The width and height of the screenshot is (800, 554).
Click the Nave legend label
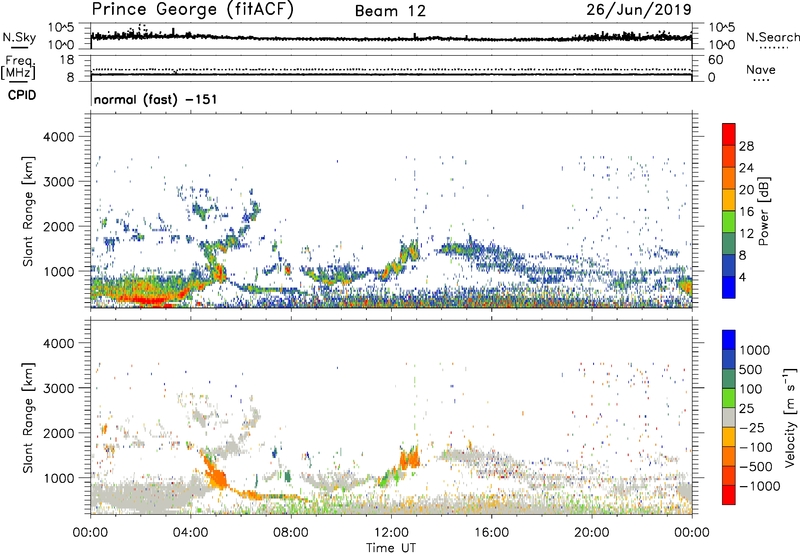(760, 70)
